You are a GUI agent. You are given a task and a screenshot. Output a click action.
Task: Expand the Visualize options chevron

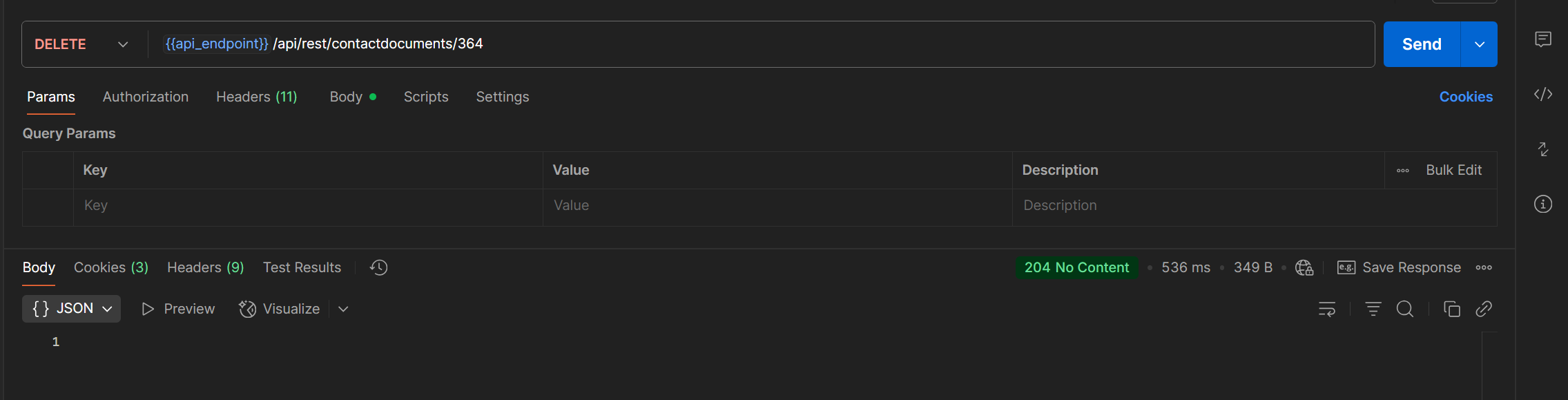[x=343, y=309]
